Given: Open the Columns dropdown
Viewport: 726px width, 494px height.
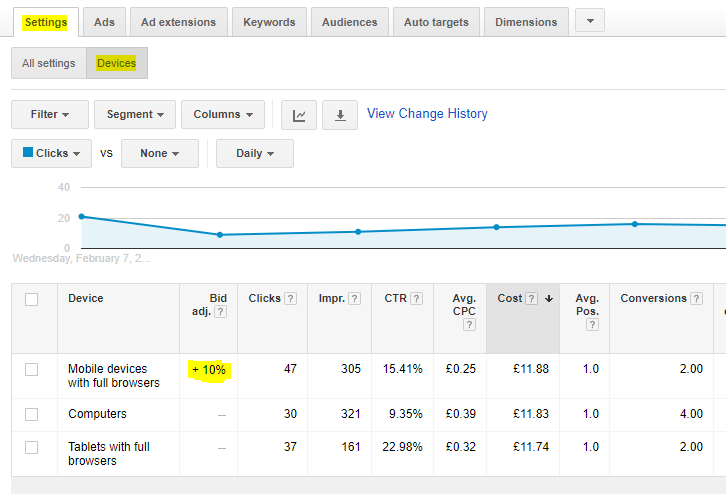Looking at the screenshot, I should pyautogui.click(x=223, y=114).
